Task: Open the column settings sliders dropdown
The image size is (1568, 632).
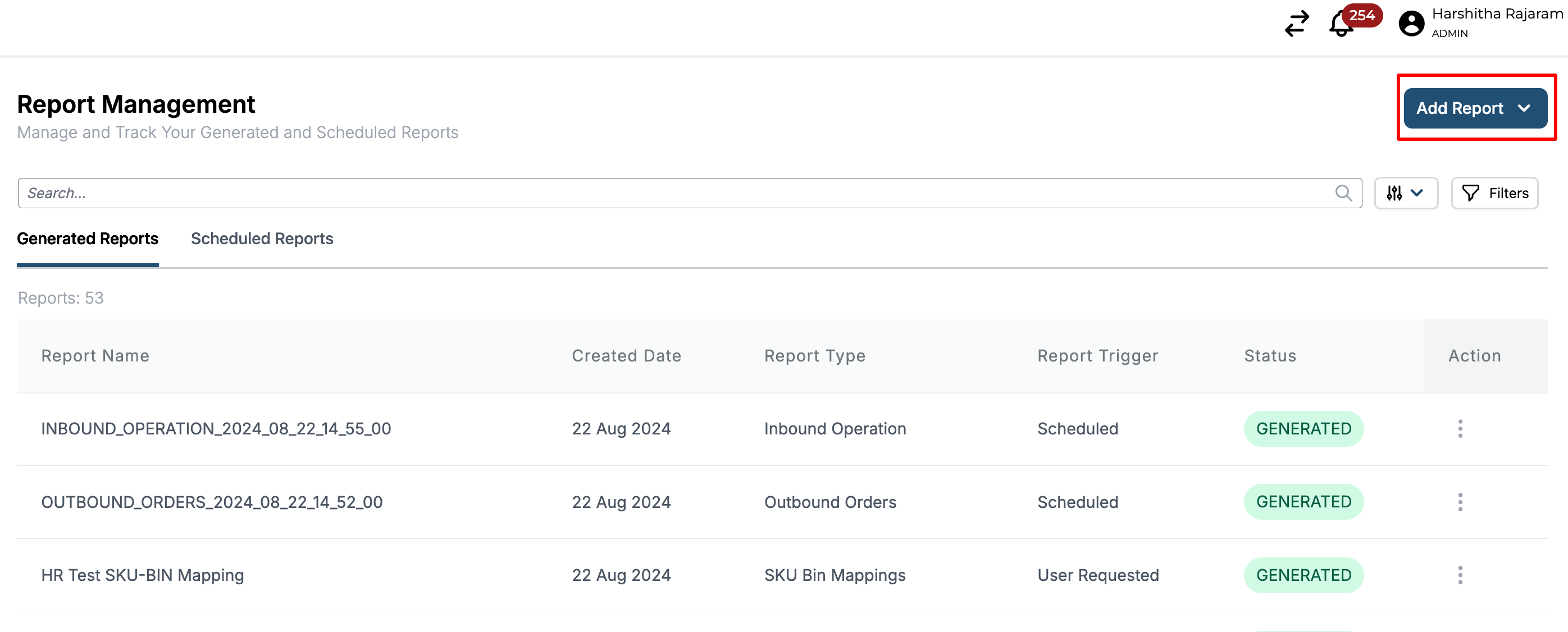Action: pyautogui.click(x=1406, y=193)
